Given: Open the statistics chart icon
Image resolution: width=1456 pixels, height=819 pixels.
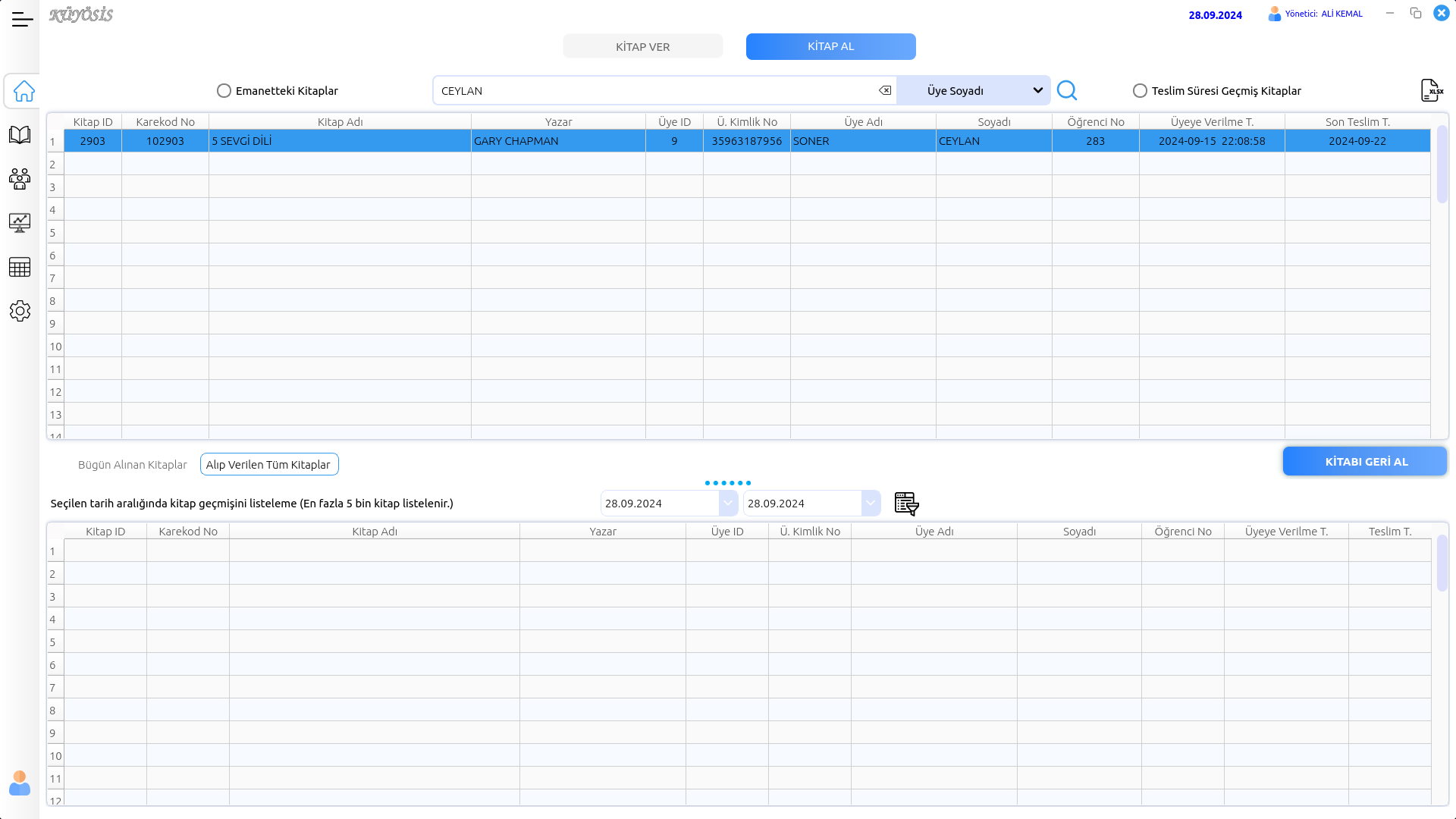Looking at the screenshot, I should coord(20,223).
